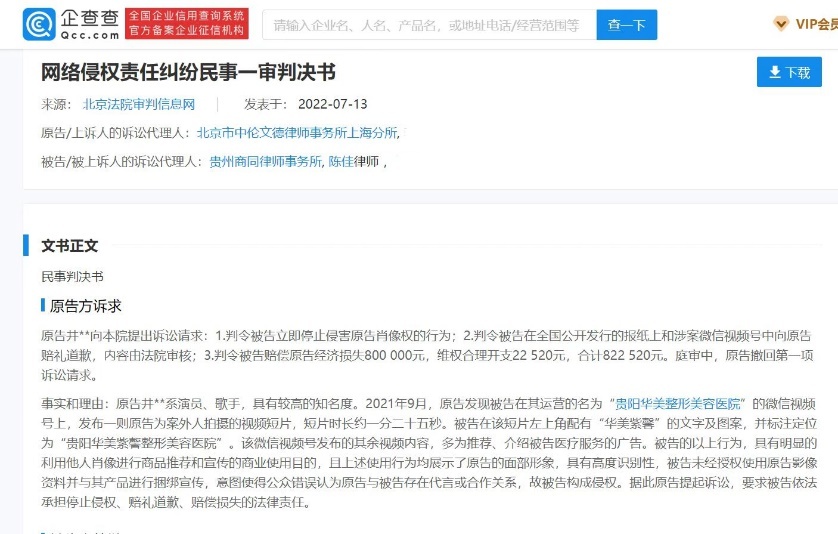Click the paragraph beginning 事实和理由
Screen dimensions: 838x534
[x=429, y=453]
